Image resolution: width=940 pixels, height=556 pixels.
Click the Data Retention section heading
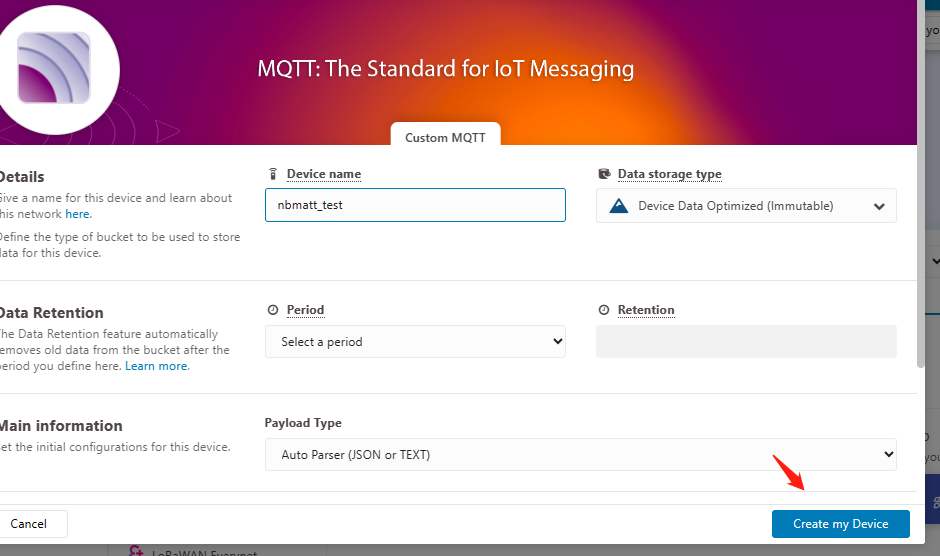pos(52,312)
